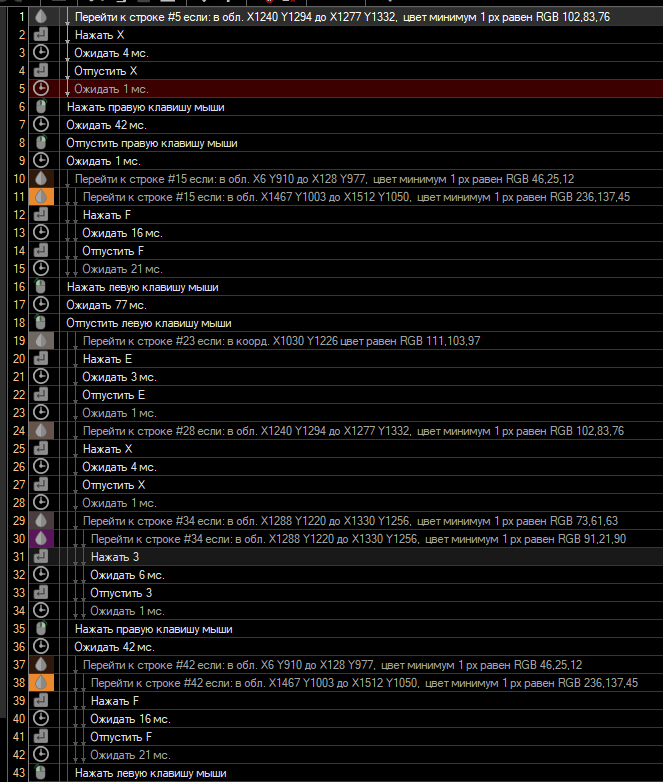This screenshot has width=663, height=782.
Task: Click the dark brown color swatch on row 10
Action: 41,179
